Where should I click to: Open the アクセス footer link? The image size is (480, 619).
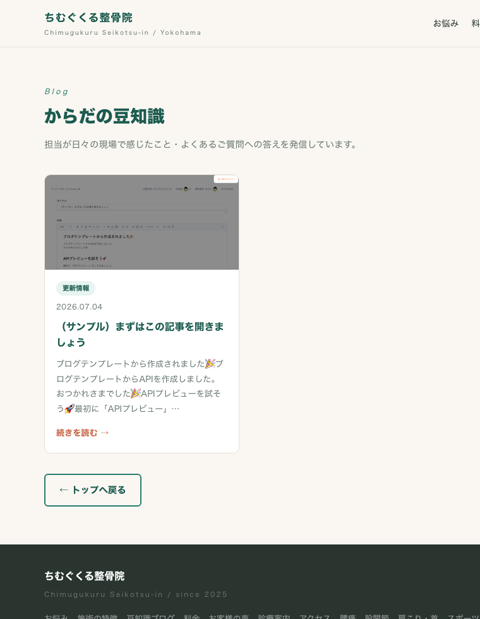click(315, 616)
